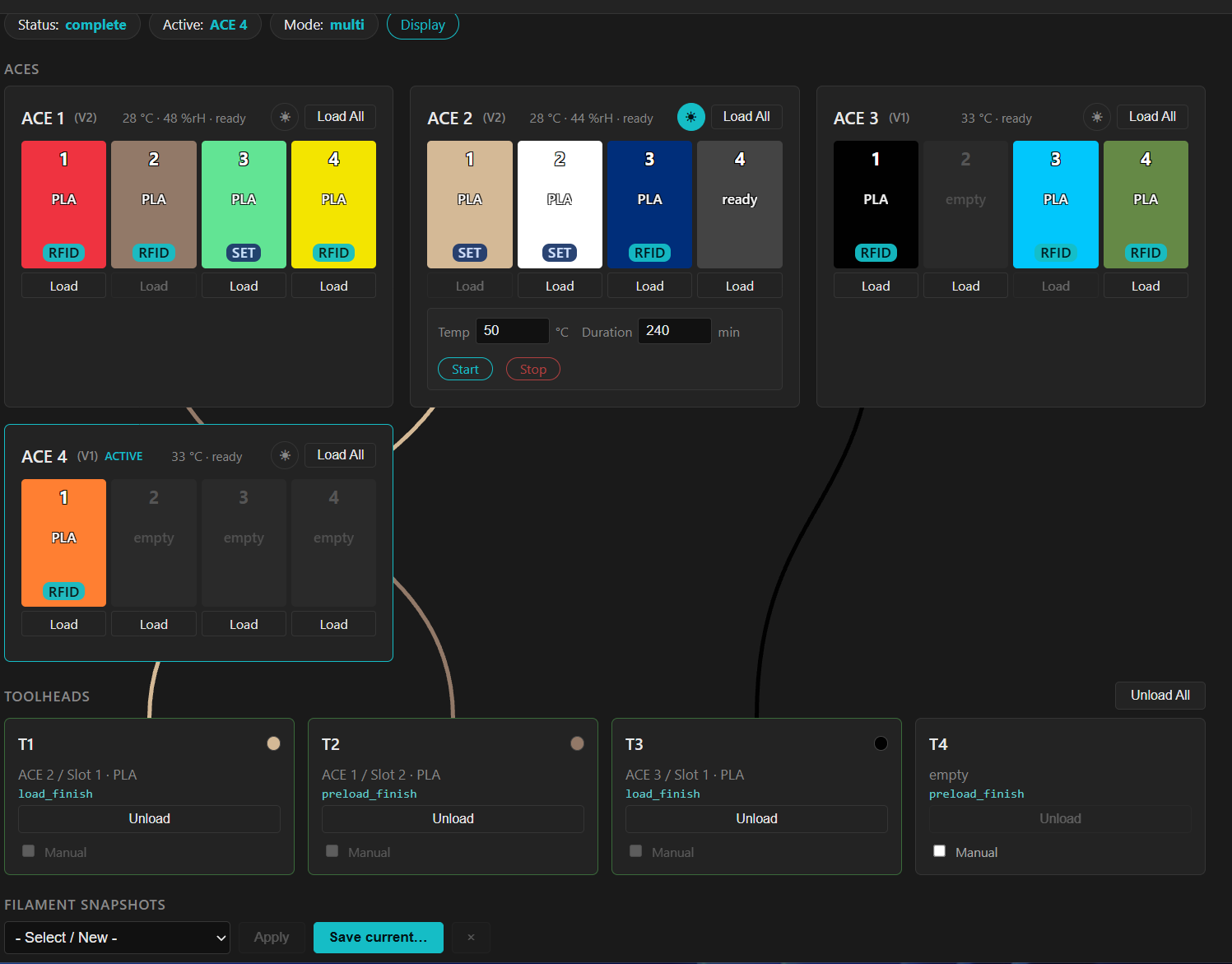Stop the ACE 2 dryer
The height and width of the screenshot is (964, 1232).
(x=533, y=369)
